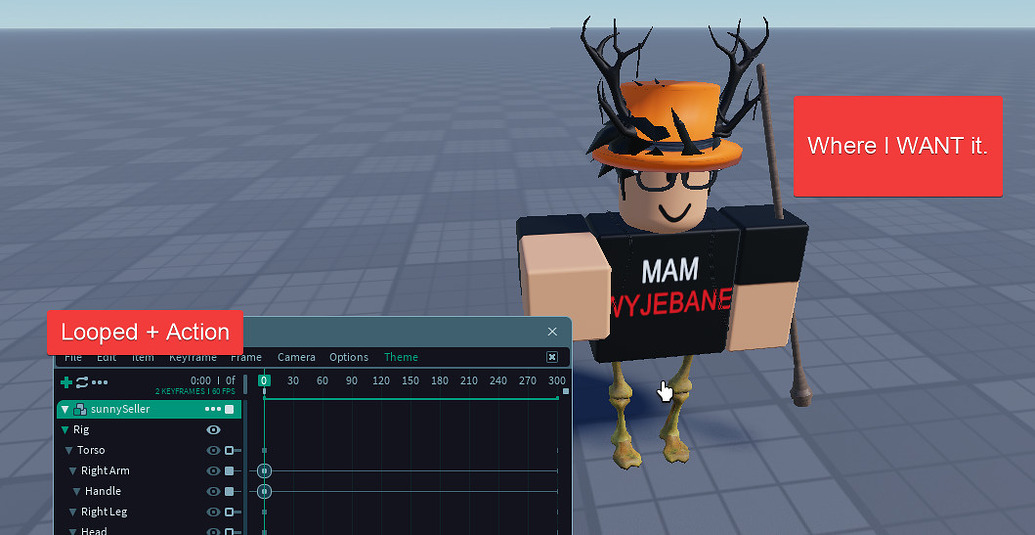This screenshot has width=1035, height=535.
Task: Toggle the Right Arm track square box
Action: pyautogui.click(x=229, y=470)
